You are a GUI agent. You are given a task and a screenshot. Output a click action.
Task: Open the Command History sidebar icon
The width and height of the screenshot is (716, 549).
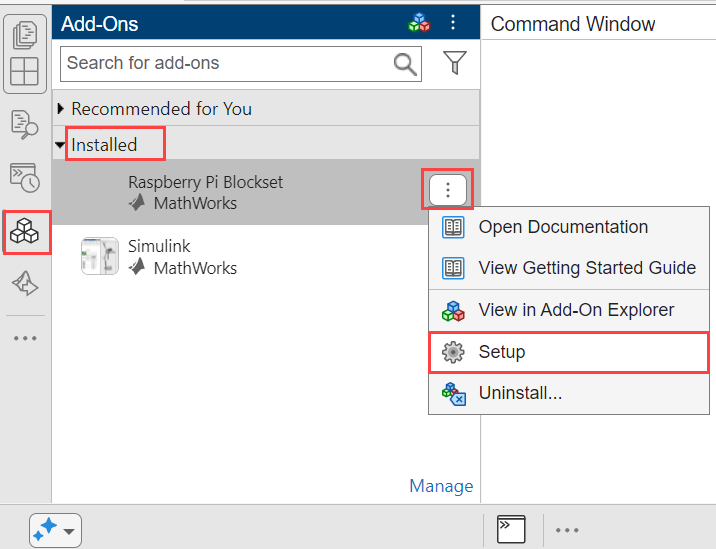point(25,177)
